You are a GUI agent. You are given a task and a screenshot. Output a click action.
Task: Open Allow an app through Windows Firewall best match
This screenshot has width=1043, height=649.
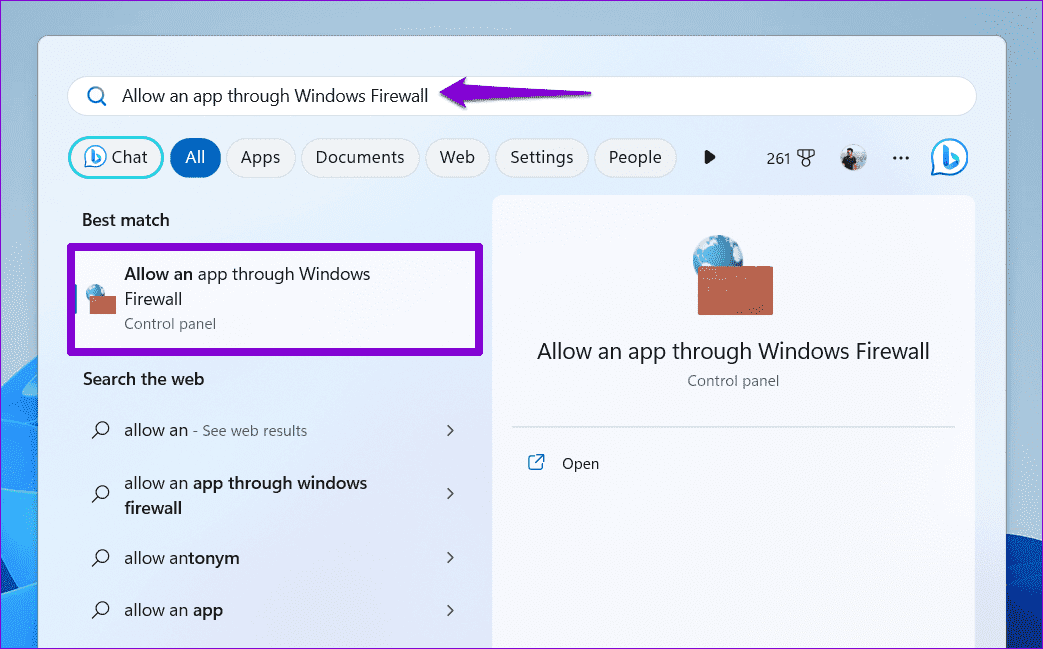tap(275, 299)
